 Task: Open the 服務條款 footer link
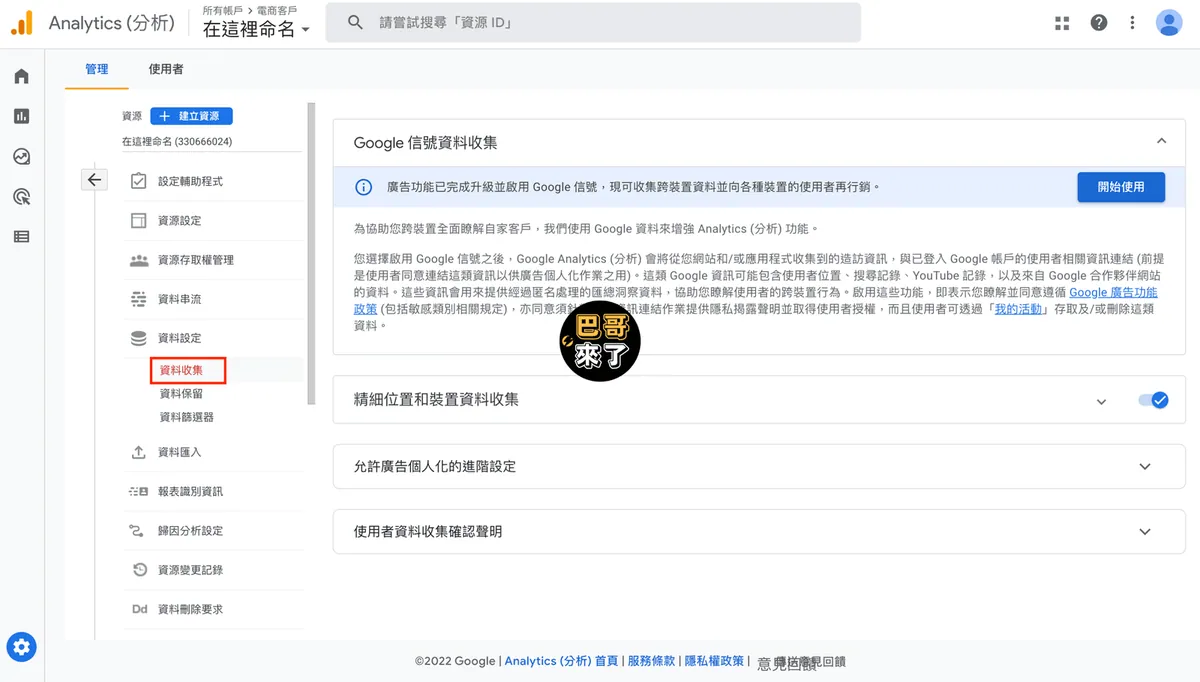tap(651, 661)
